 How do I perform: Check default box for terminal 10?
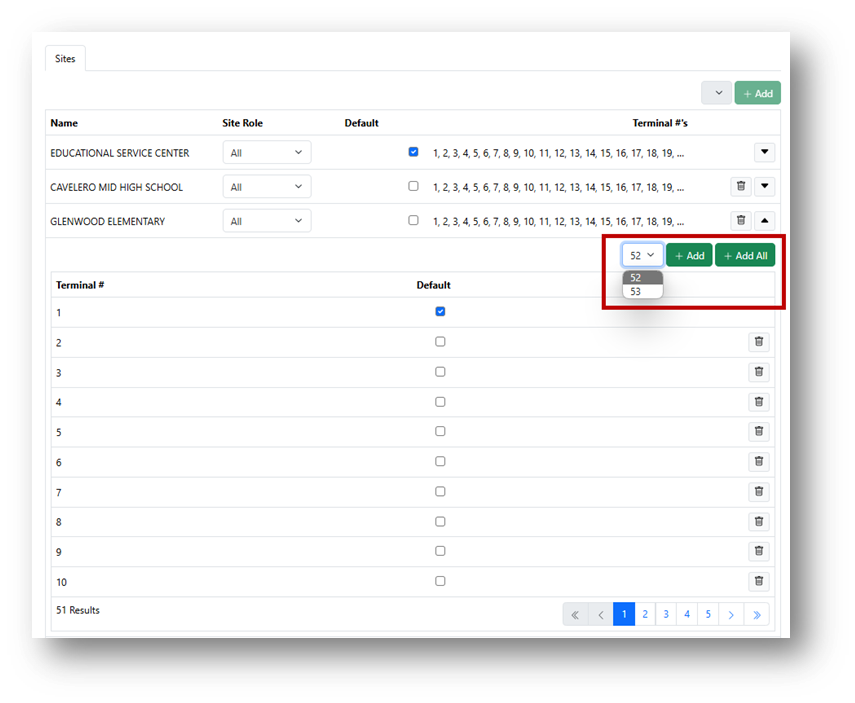tap(440, 581)
